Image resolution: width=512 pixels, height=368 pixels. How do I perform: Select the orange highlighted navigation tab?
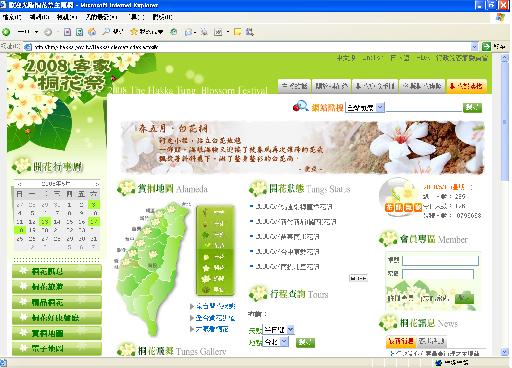466,86
